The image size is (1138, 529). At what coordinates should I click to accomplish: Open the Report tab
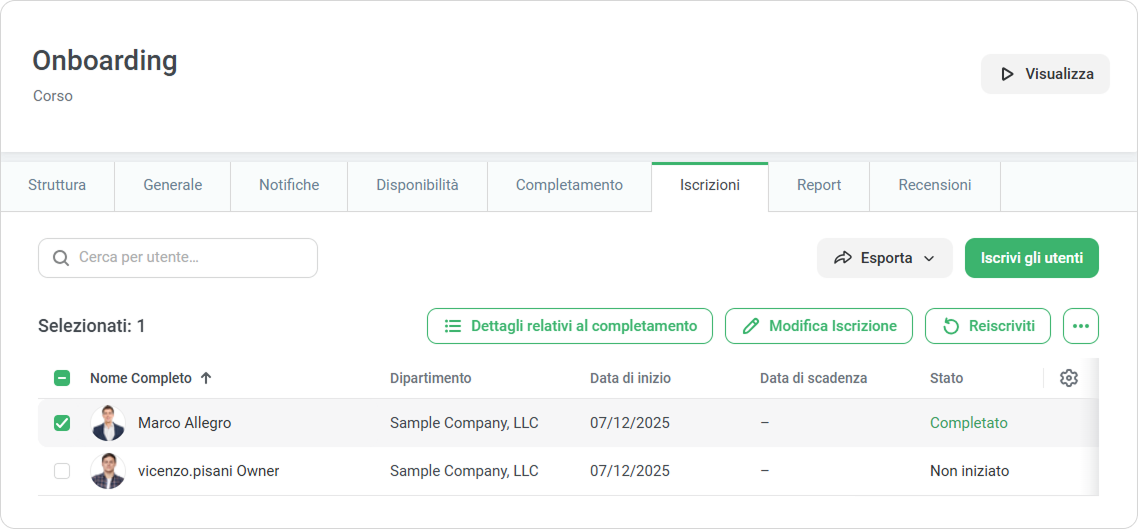point(818,185)
